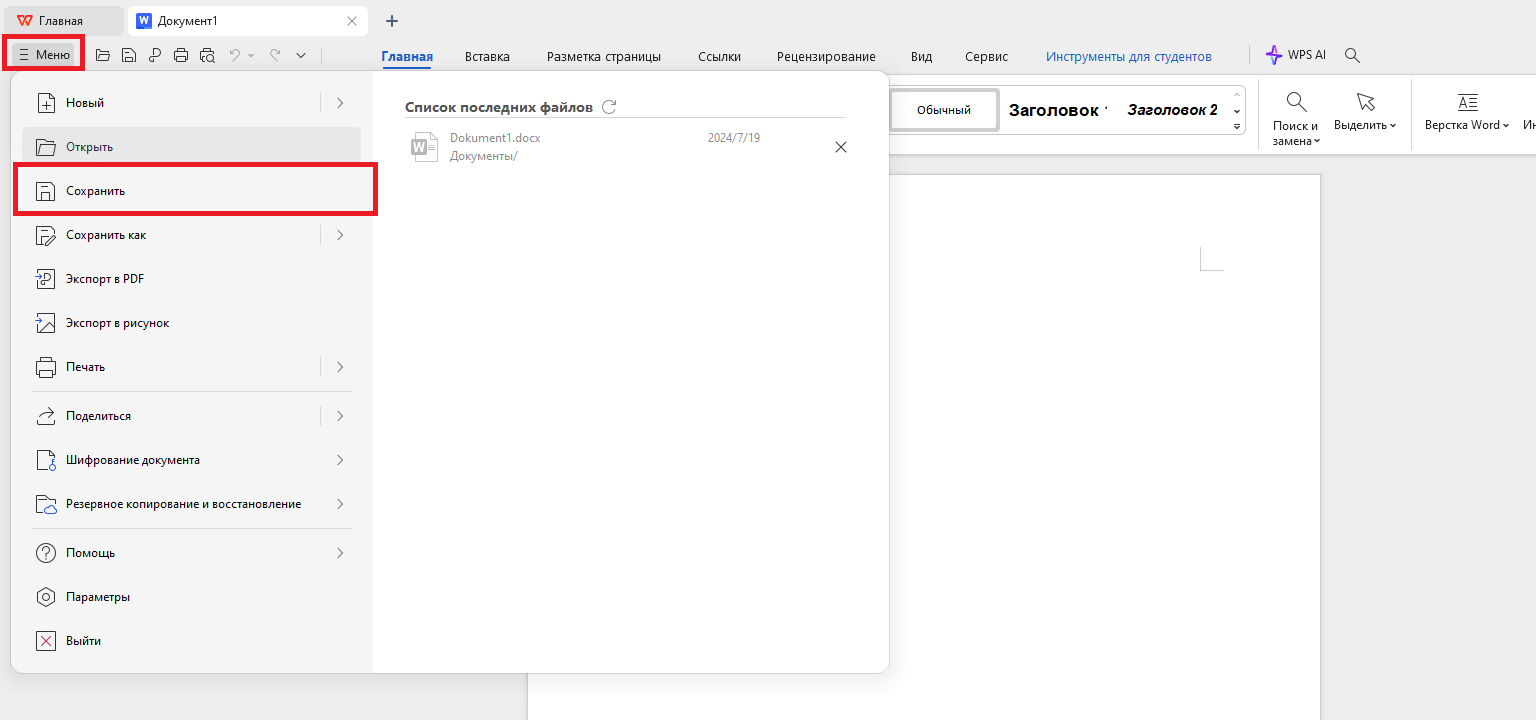Switch to the Вставка ribbon tab
This screenshot has height=720, width=1536.
click(487, 57)
